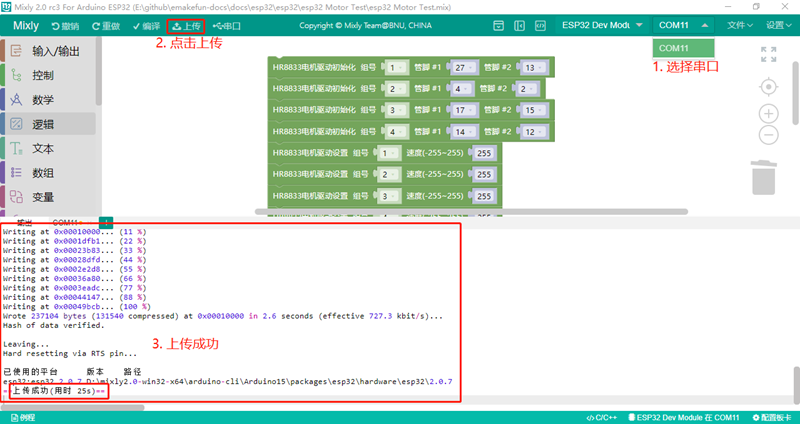Toggle fullscreen with the expand arrows icon
The image size is (800, 424).
pos(768,55)
